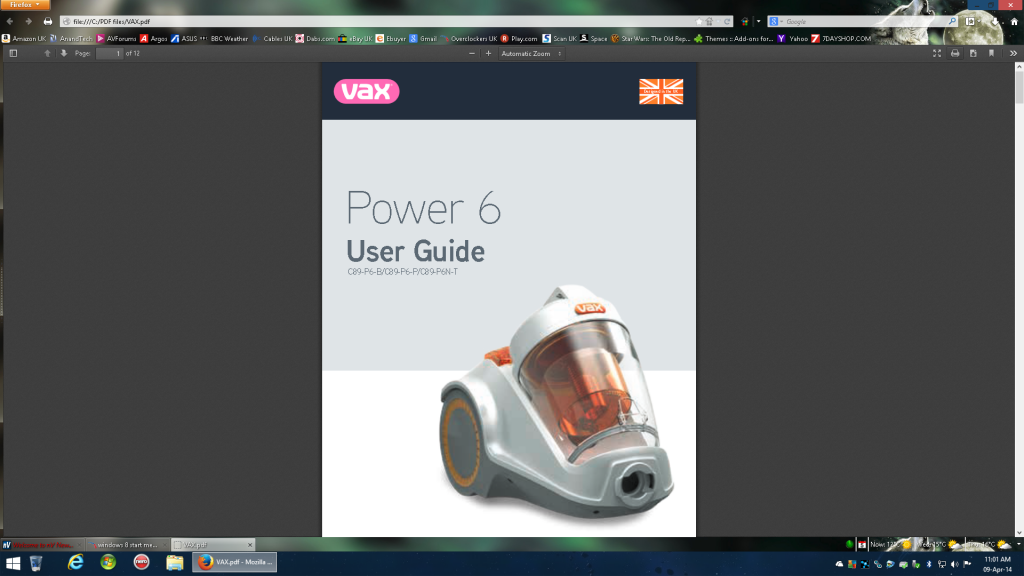This screenshot has height=576, width=1024.
Task: Go forward with the forward arrow
Action: 28,22
